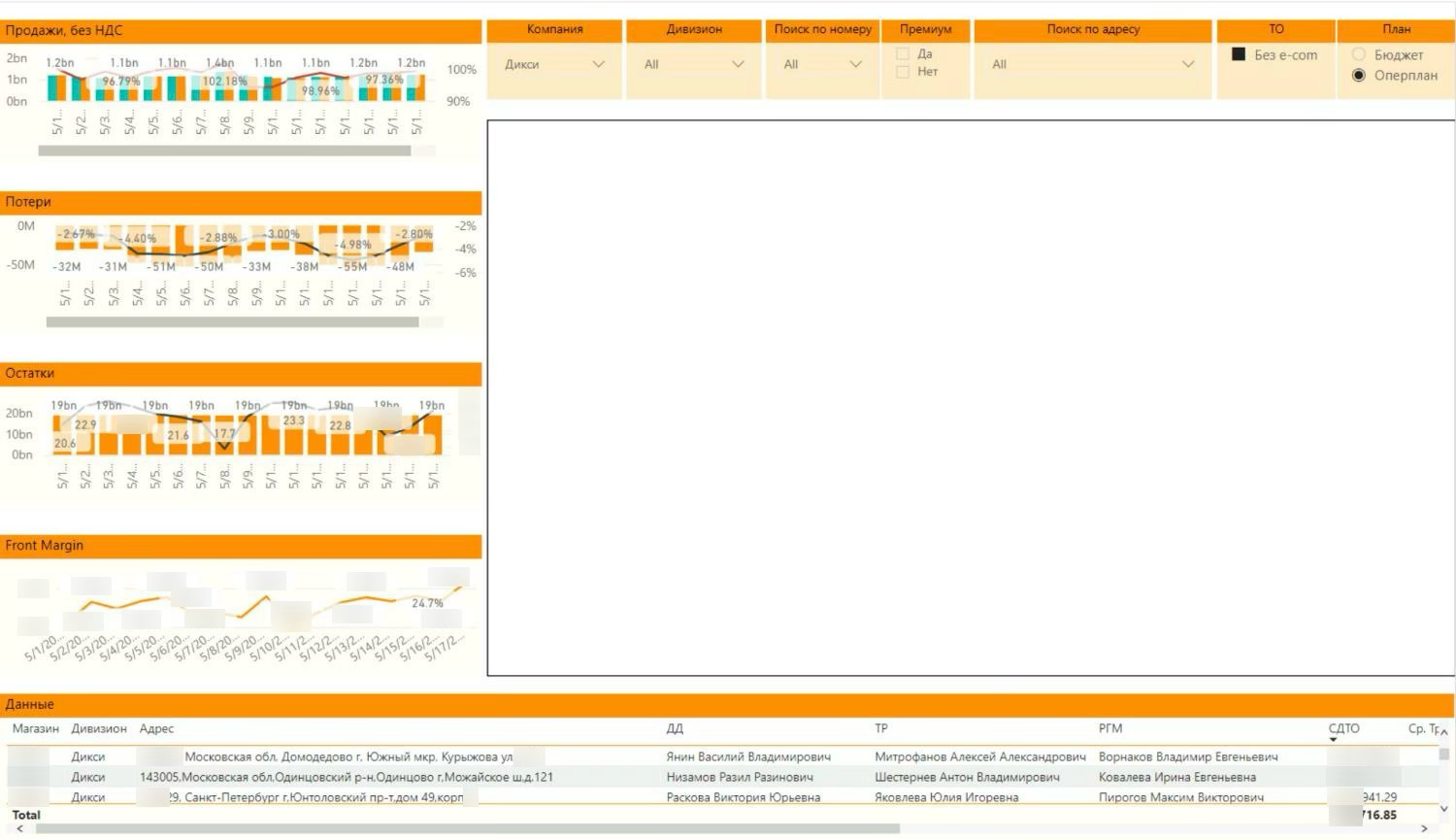The width and height of the screenshot is (1456, 840).
Task: Open the Компания dropdown showing Дикси
Action: [554, 64]
